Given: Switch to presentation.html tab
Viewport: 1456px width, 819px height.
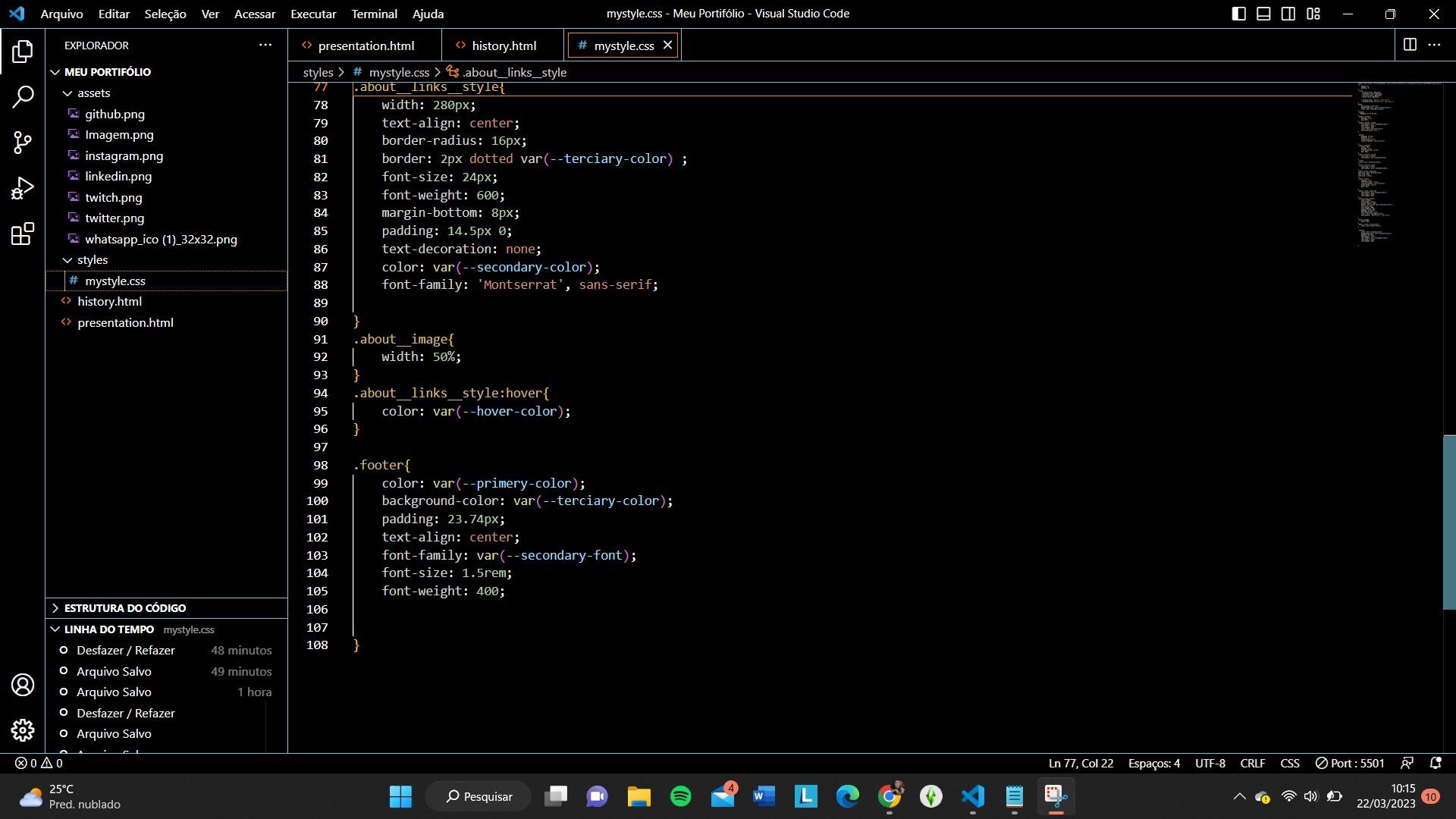Looking at the screenshot, I should (365, 45).
